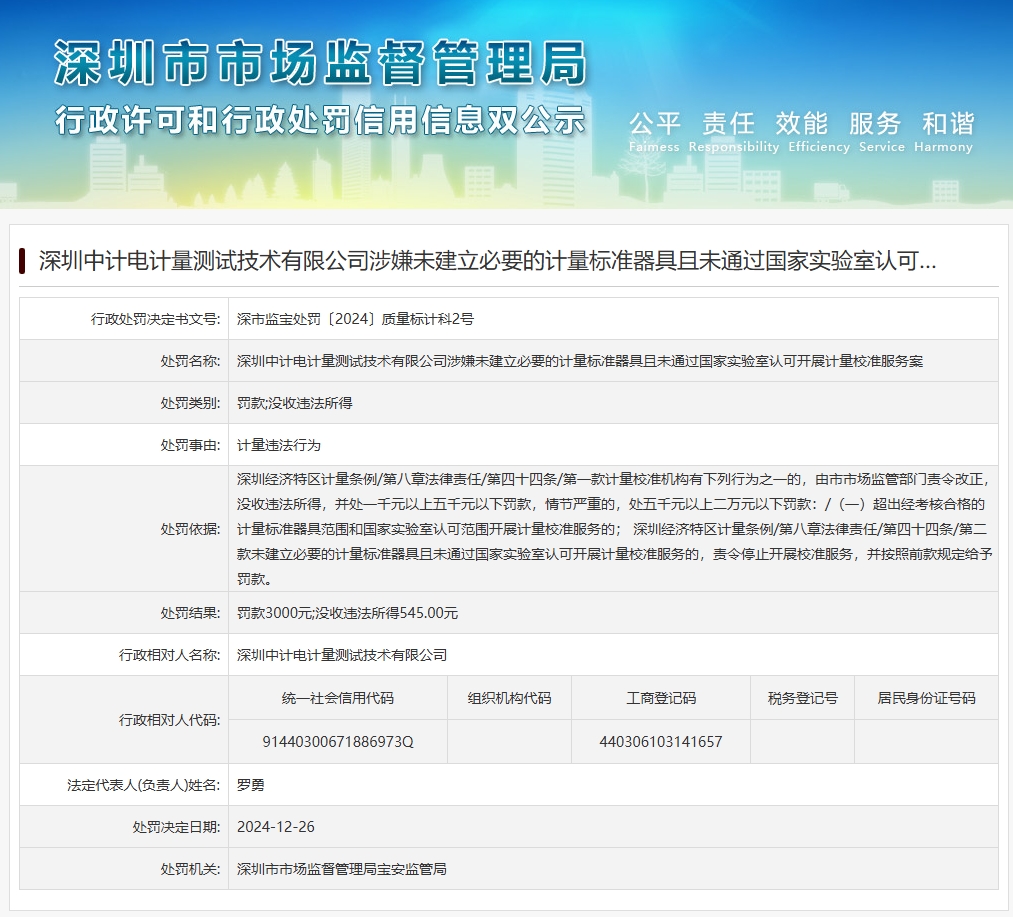Click the company name in 行政相对人名称 row
The image size is (1013, 917).
[x=342, y=655]
